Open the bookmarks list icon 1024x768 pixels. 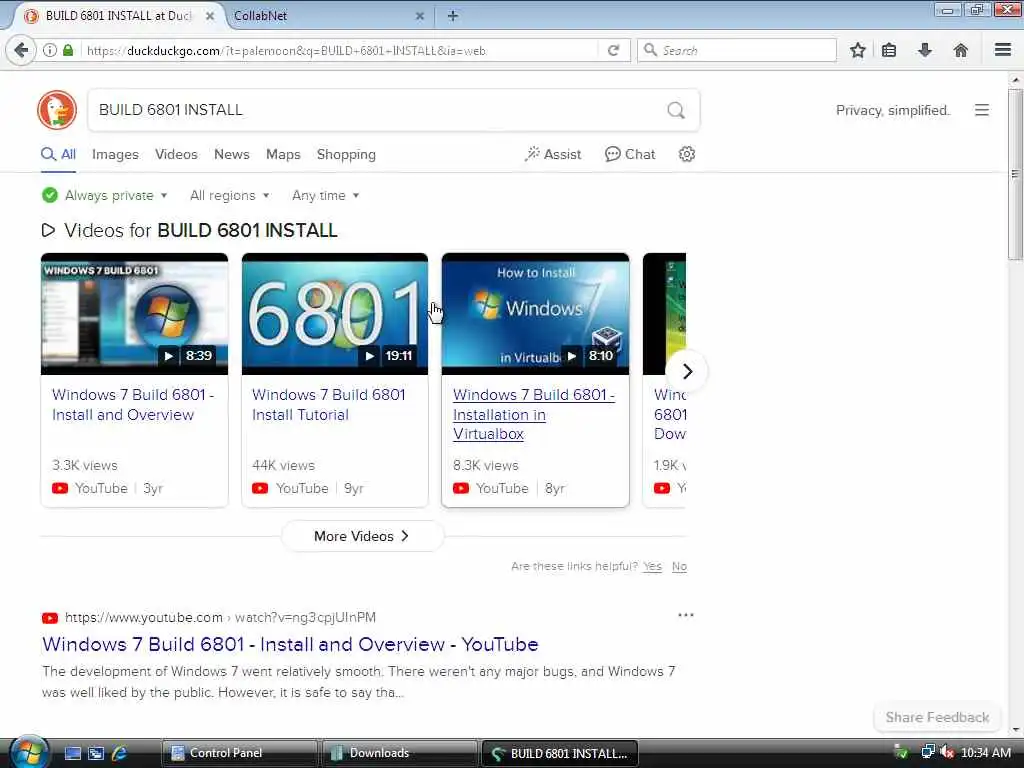tap(889, 50)
